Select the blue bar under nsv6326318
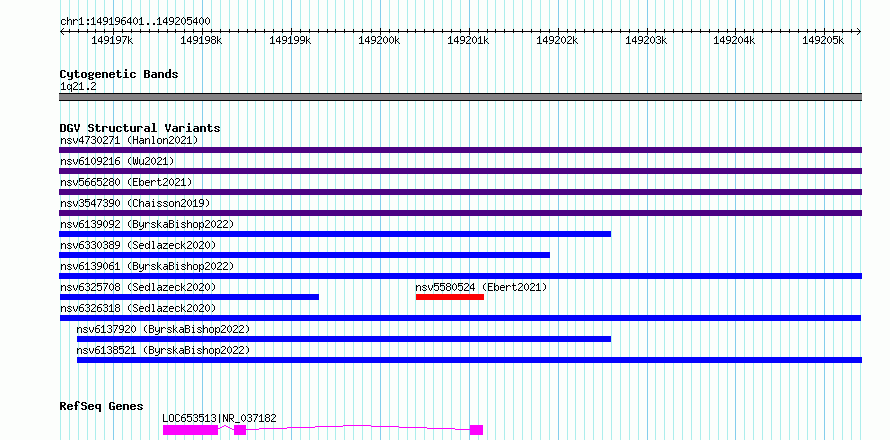This screenshot has height=440, width=890. point(460,318)
